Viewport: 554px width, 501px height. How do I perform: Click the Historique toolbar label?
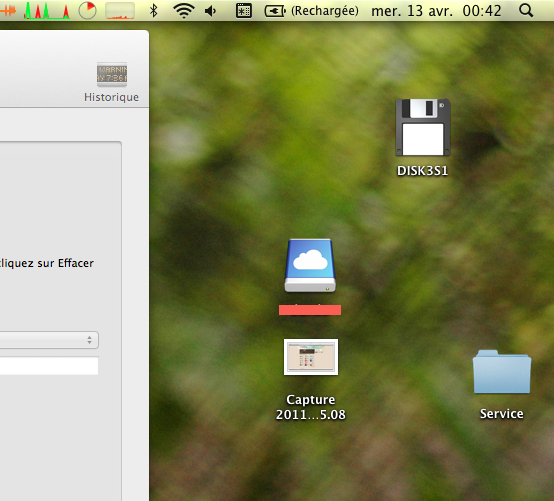point(111,97)
